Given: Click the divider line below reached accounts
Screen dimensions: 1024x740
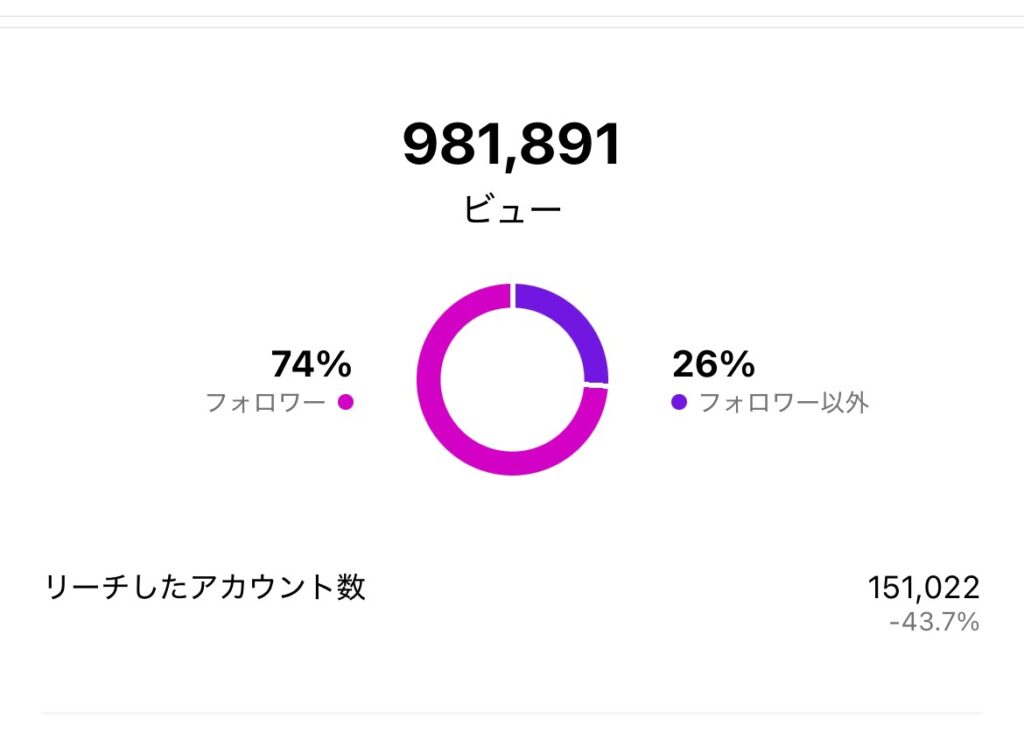Looking at the screenshot, I should tap(512, 713).
